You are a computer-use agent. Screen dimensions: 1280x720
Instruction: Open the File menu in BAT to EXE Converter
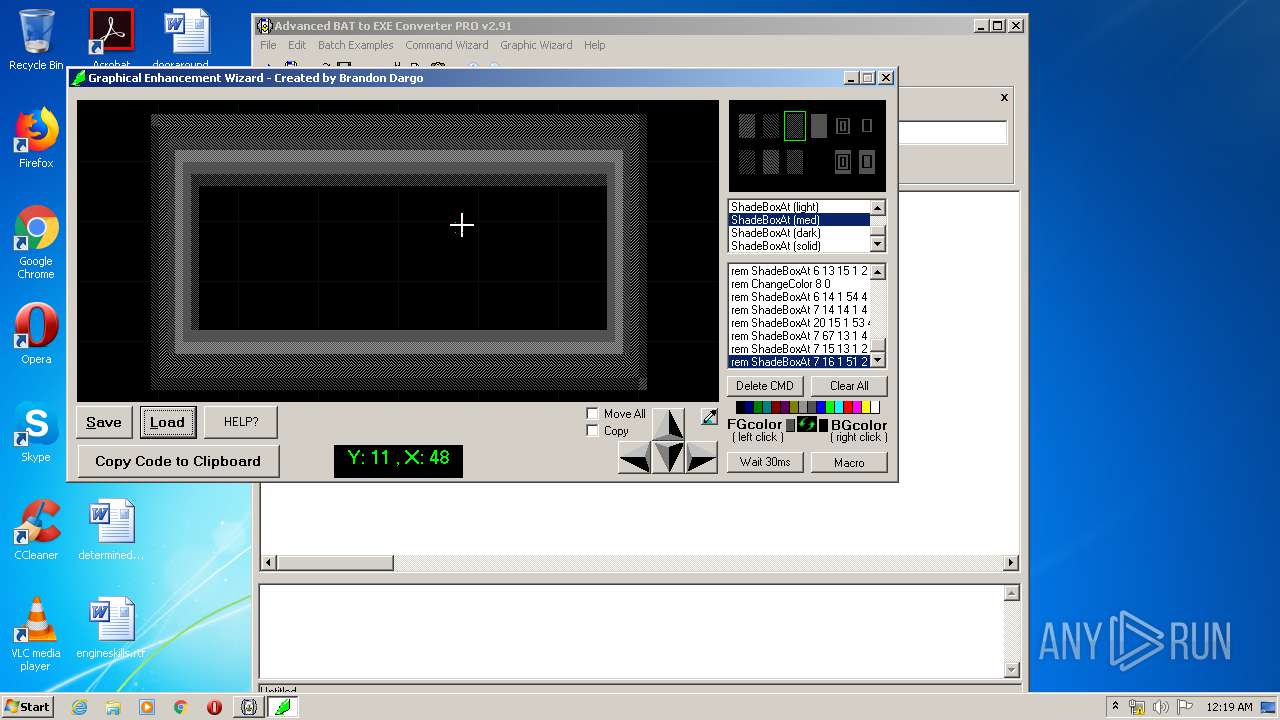[x=268, y=45]
